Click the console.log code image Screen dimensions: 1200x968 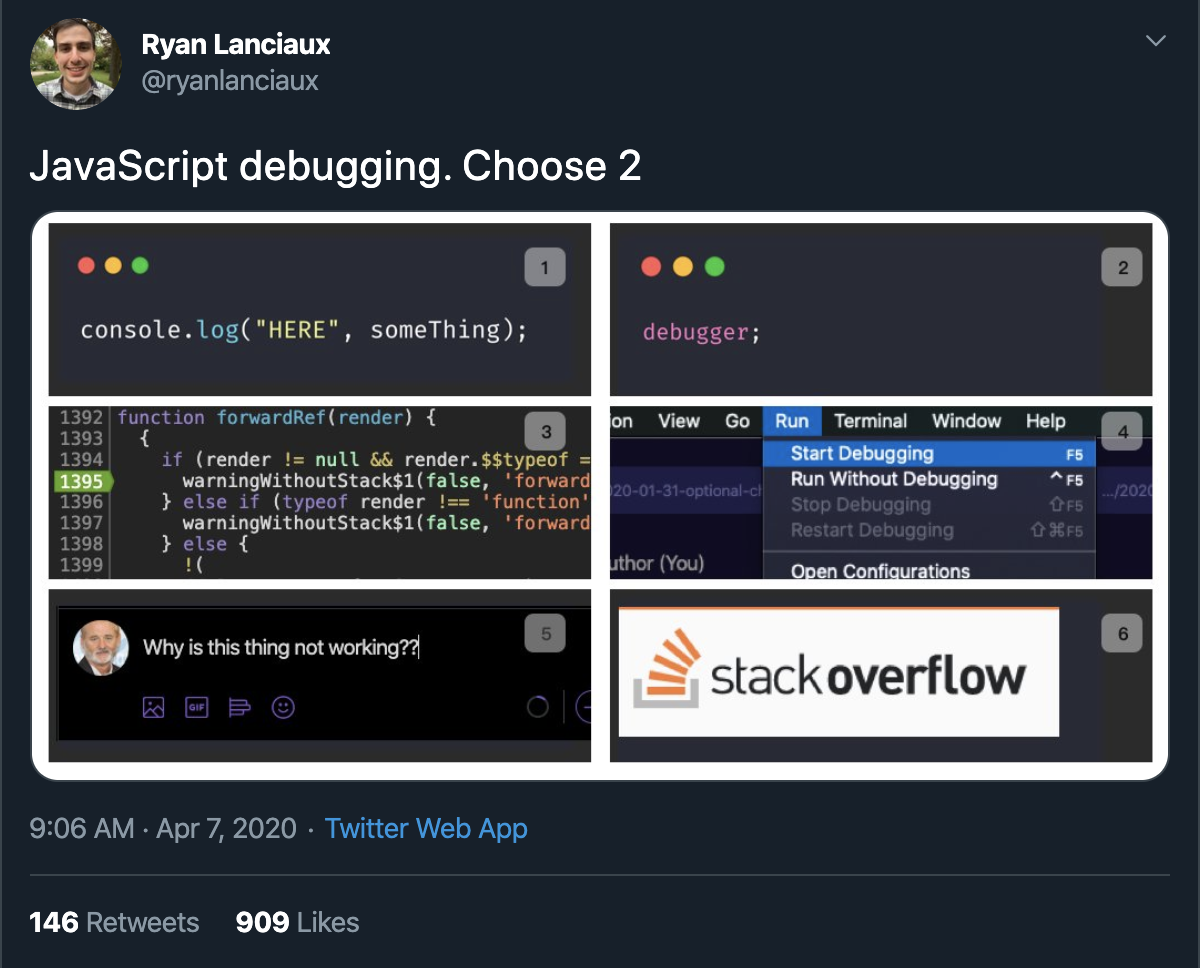pos(320,309)
